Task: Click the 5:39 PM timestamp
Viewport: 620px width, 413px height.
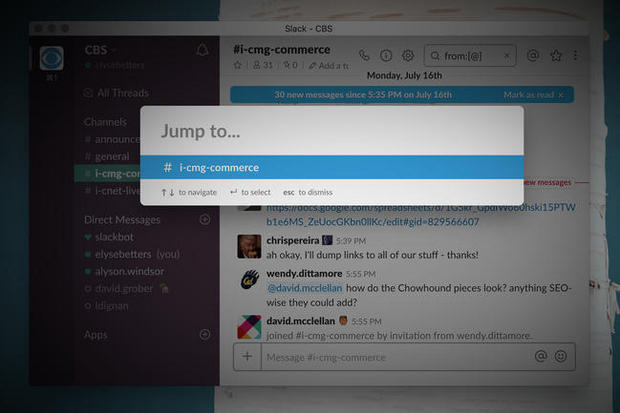Action: click(351, 241)
